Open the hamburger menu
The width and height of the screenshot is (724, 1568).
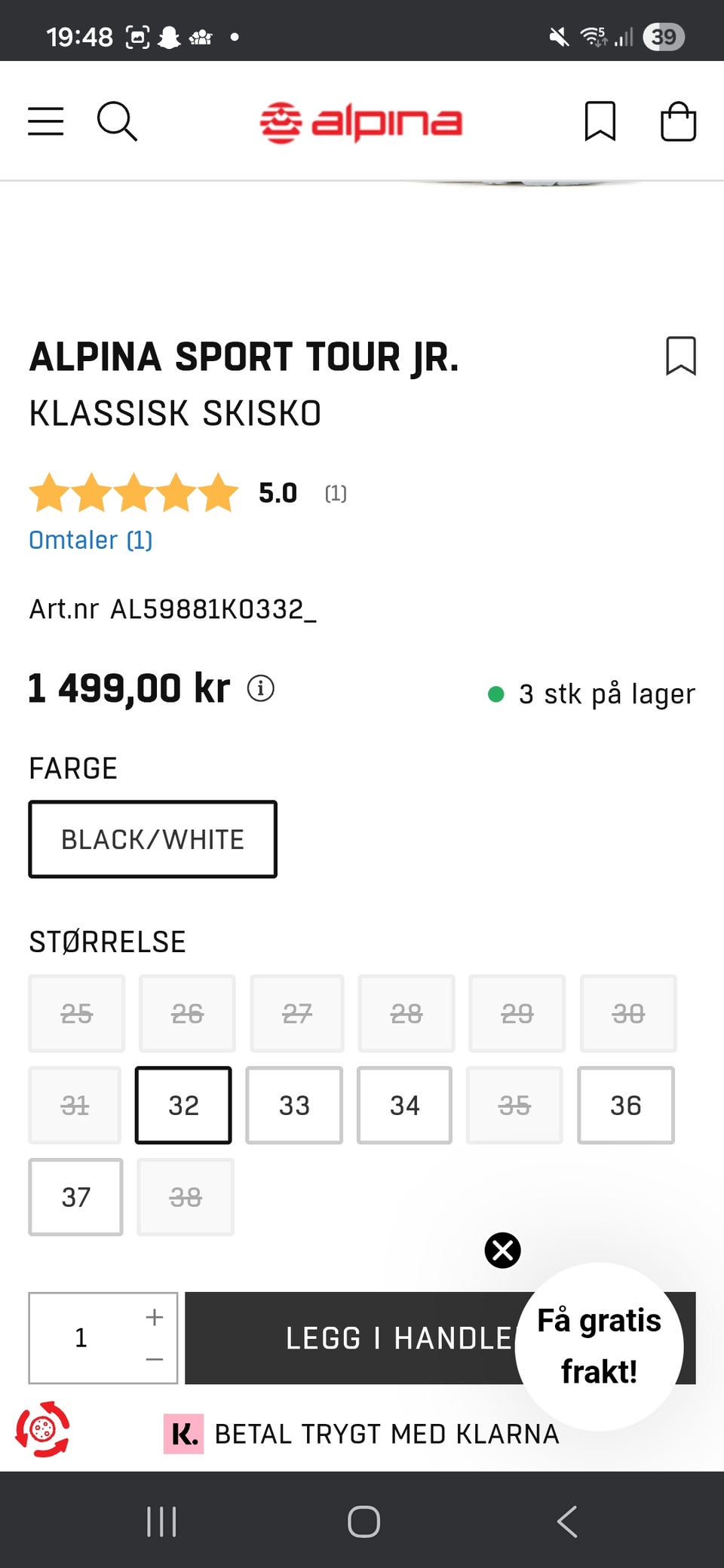coord(46,121)
